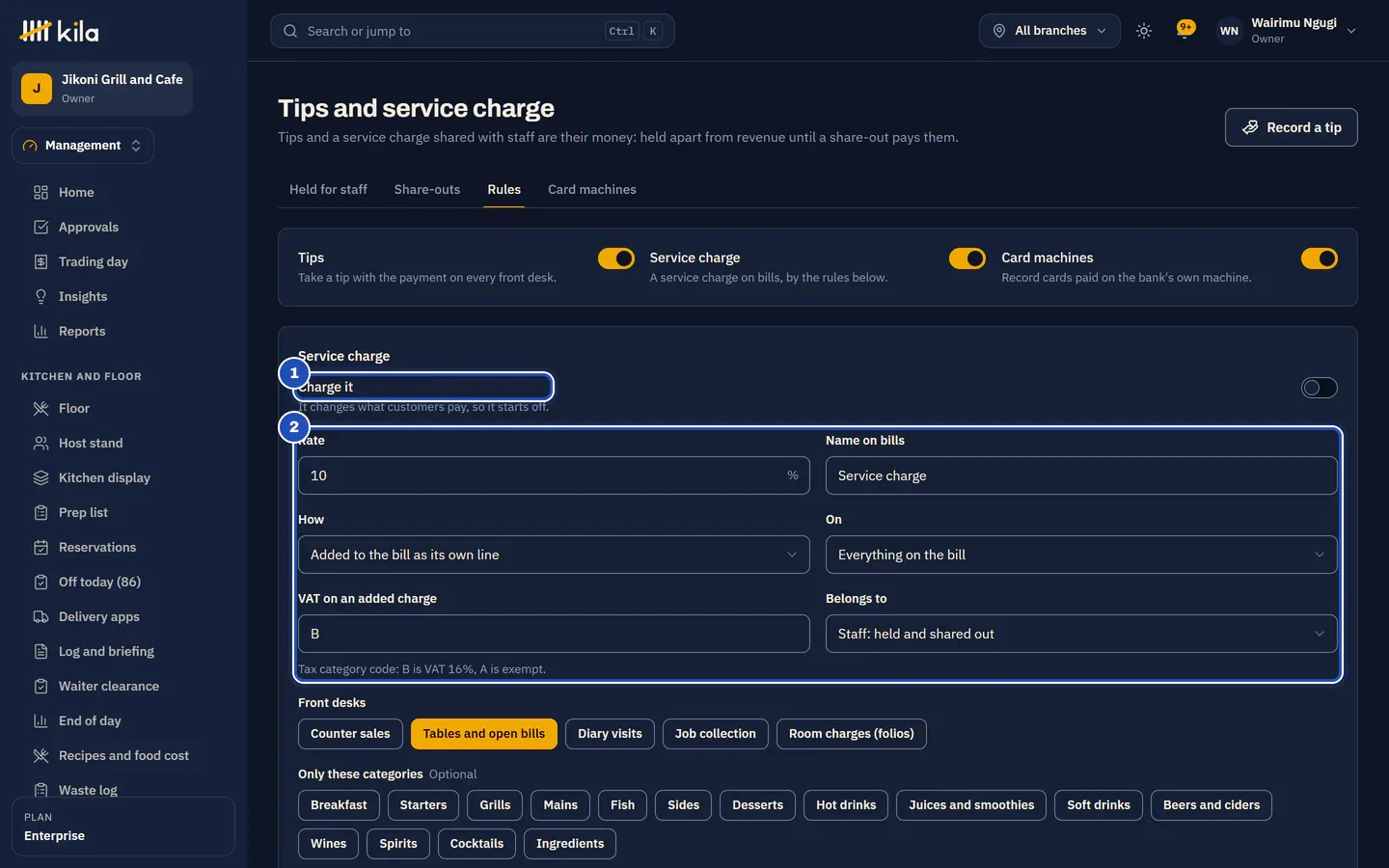Enable the Charge it switch

coord(1320,388)
